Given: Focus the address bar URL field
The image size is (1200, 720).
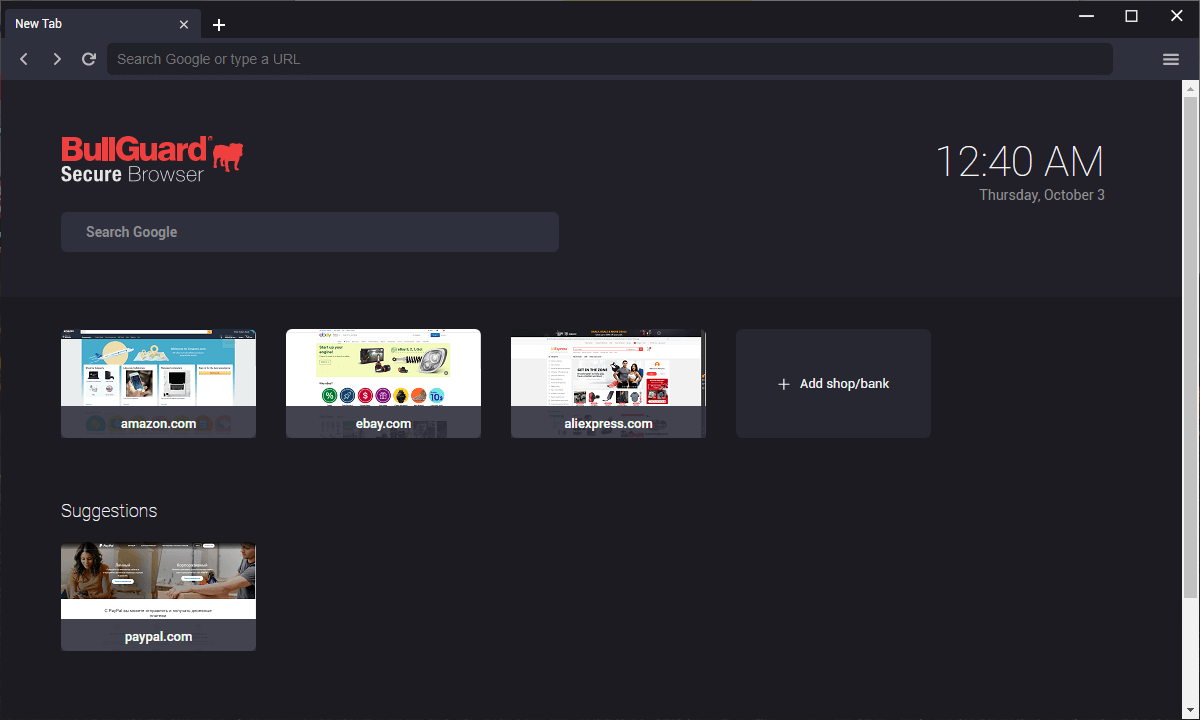Looking at the screenshot, I should (x=610, y=59).
